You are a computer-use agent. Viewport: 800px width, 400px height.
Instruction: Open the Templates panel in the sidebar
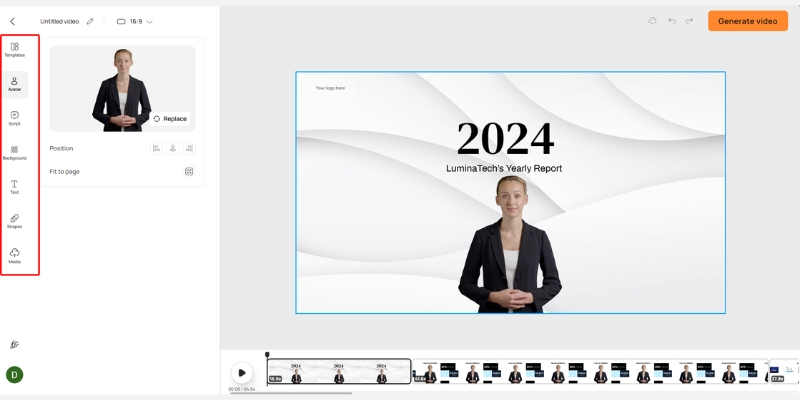coord(14,49)
